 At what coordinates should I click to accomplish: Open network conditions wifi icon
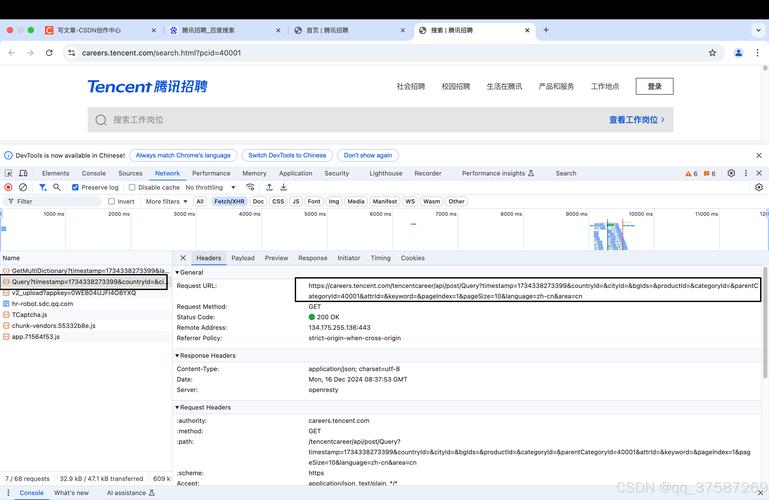point(250,187)
